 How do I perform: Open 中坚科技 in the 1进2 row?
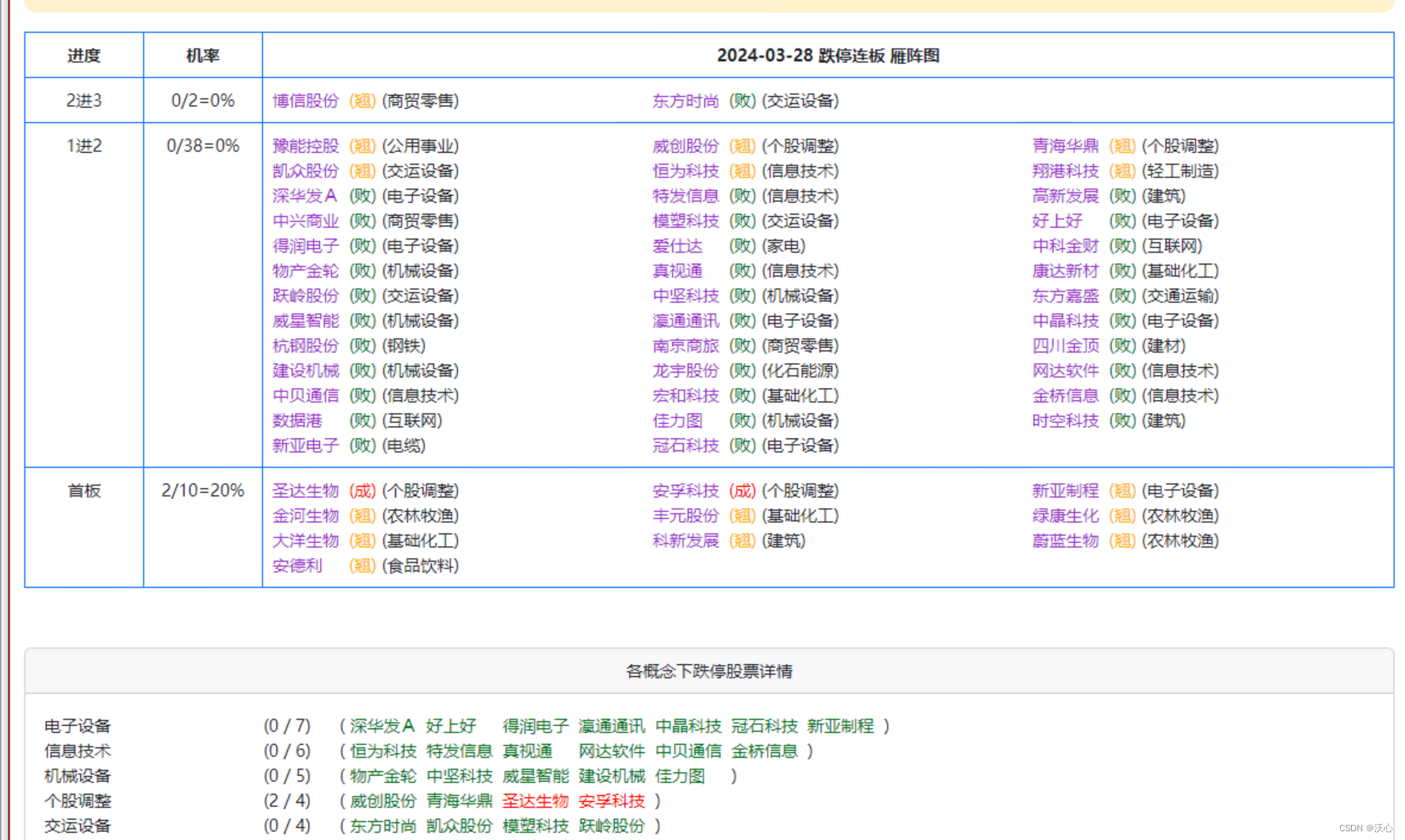[685, 296]
